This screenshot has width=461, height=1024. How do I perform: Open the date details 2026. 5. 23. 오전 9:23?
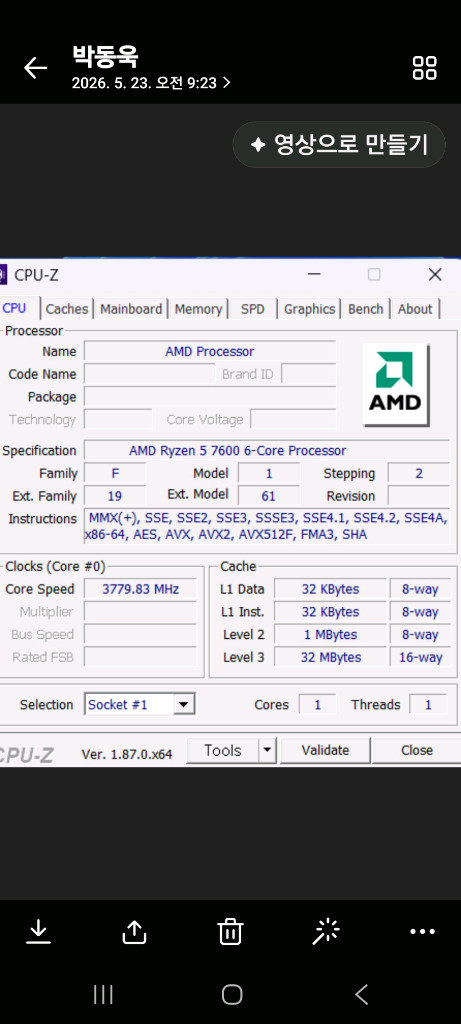(x=151, y=83)
